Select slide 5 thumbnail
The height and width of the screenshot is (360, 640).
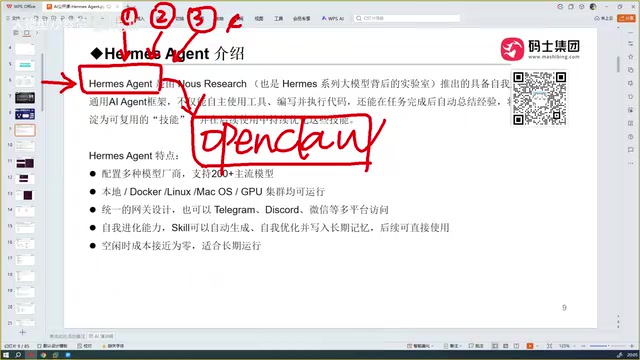click(25, 65)
